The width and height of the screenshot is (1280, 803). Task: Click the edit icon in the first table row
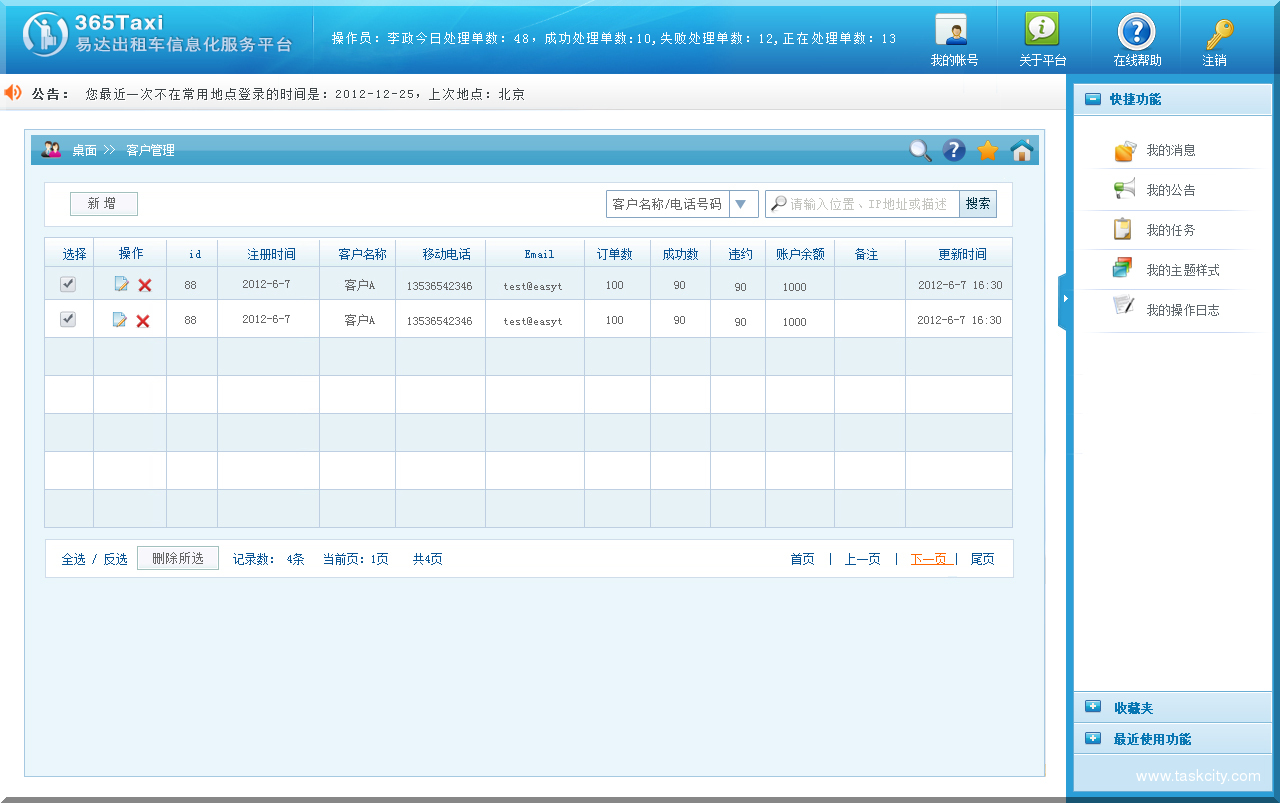[122, 285]
